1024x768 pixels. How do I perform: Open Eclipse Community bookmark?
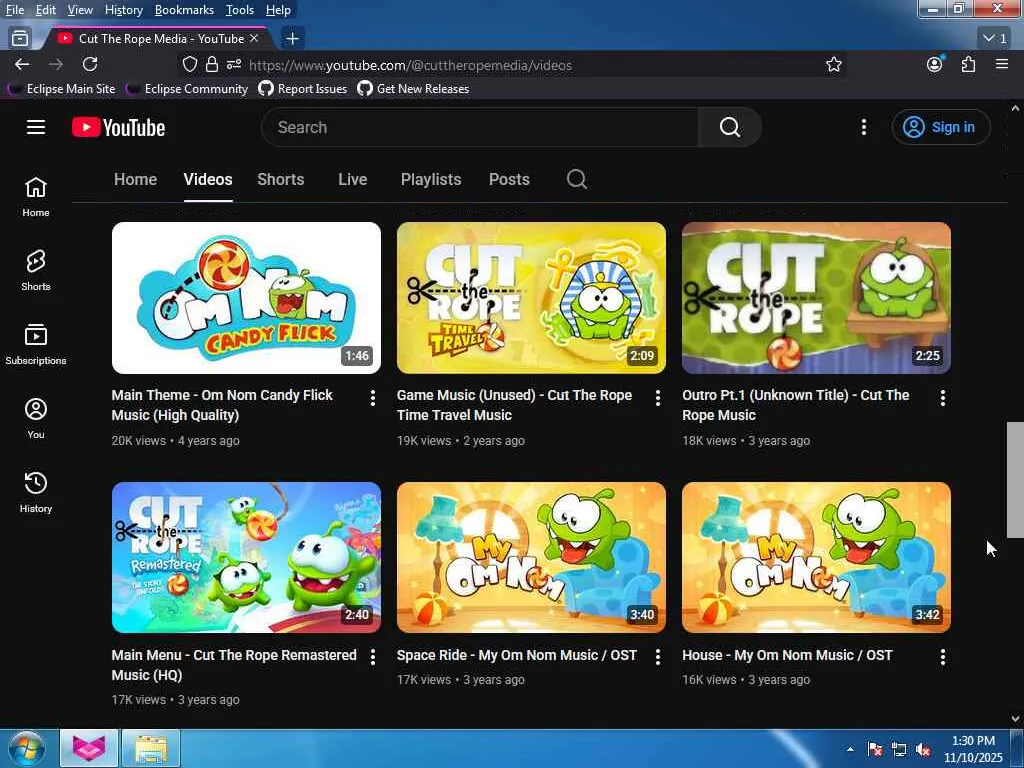tap(187, 89)
